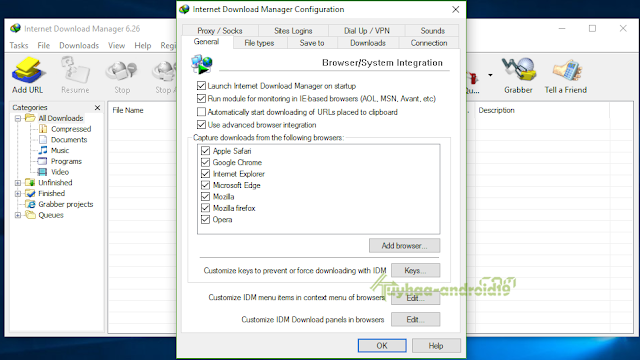Select the Music category note icon
This screenshot has width=640, height=360.
click(x=43, y=150)
